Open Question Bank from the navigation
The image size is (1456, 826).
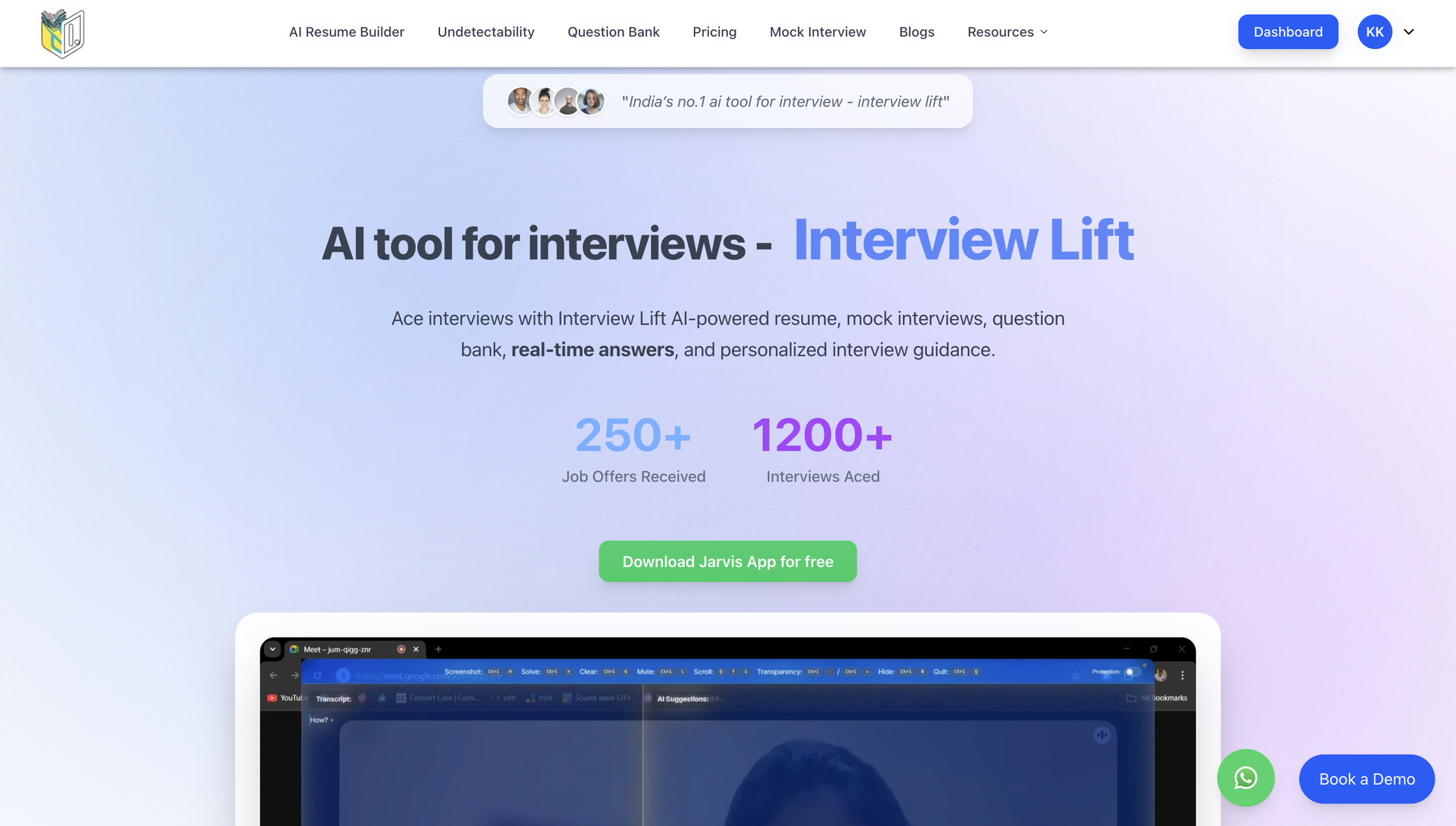coord(614,32)
